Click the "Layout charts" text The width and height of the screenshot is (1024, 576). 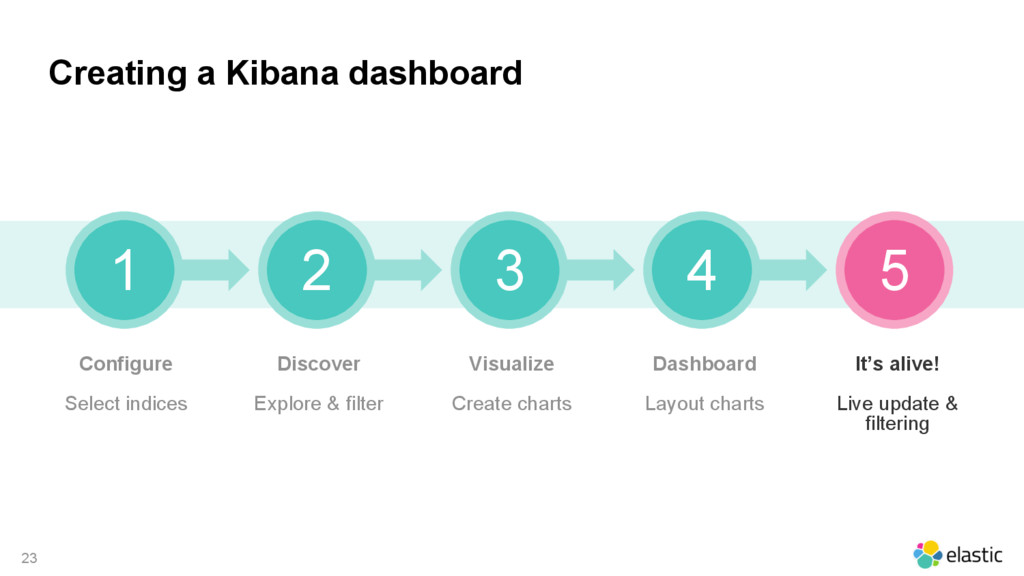coord(705,404)
